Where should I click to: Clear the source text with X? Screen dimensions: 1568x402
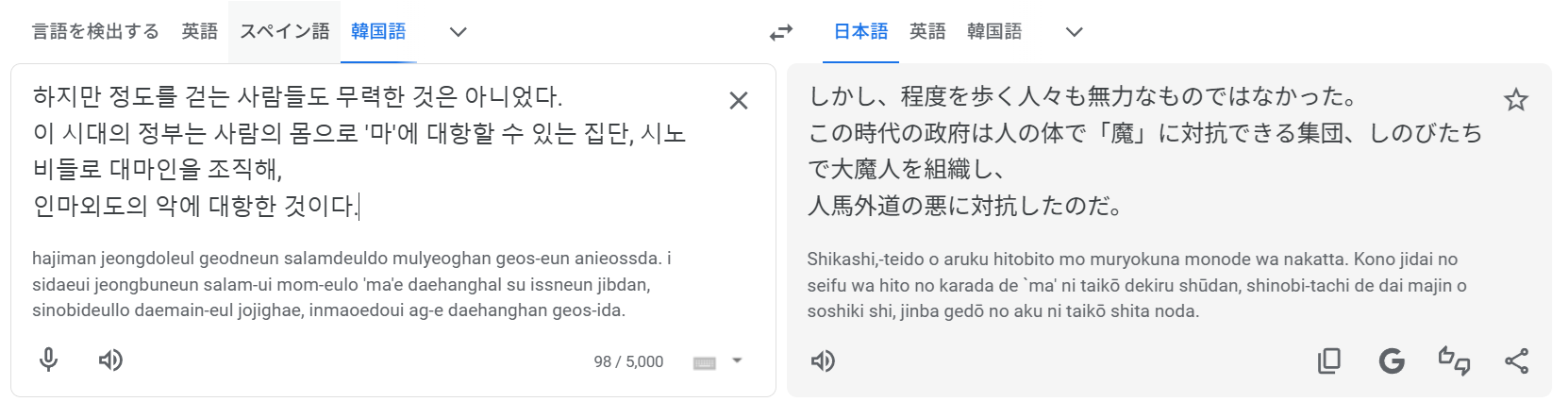pos(739,100)
